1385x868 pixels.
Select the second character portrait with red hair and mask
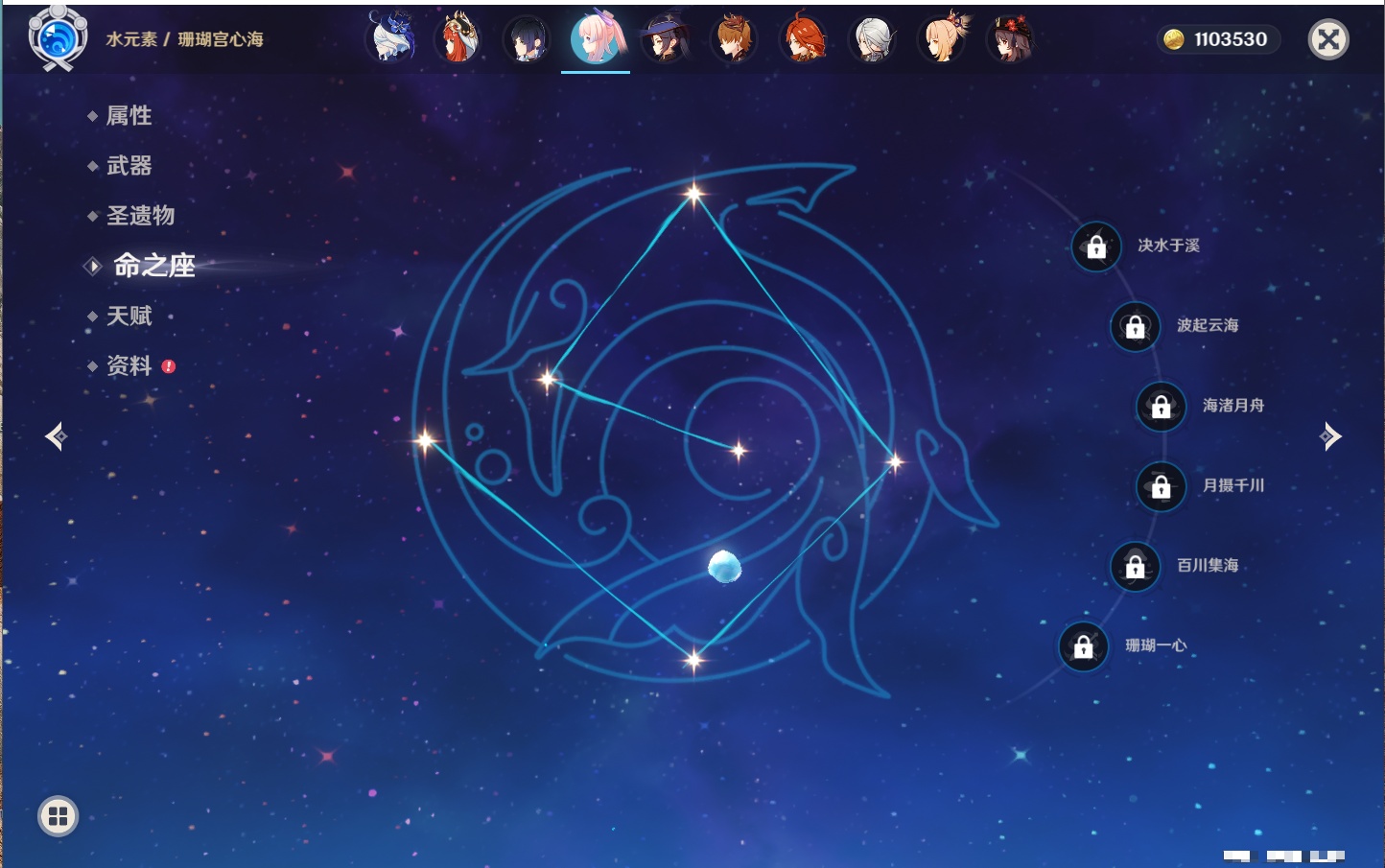[x=458, y=38]
